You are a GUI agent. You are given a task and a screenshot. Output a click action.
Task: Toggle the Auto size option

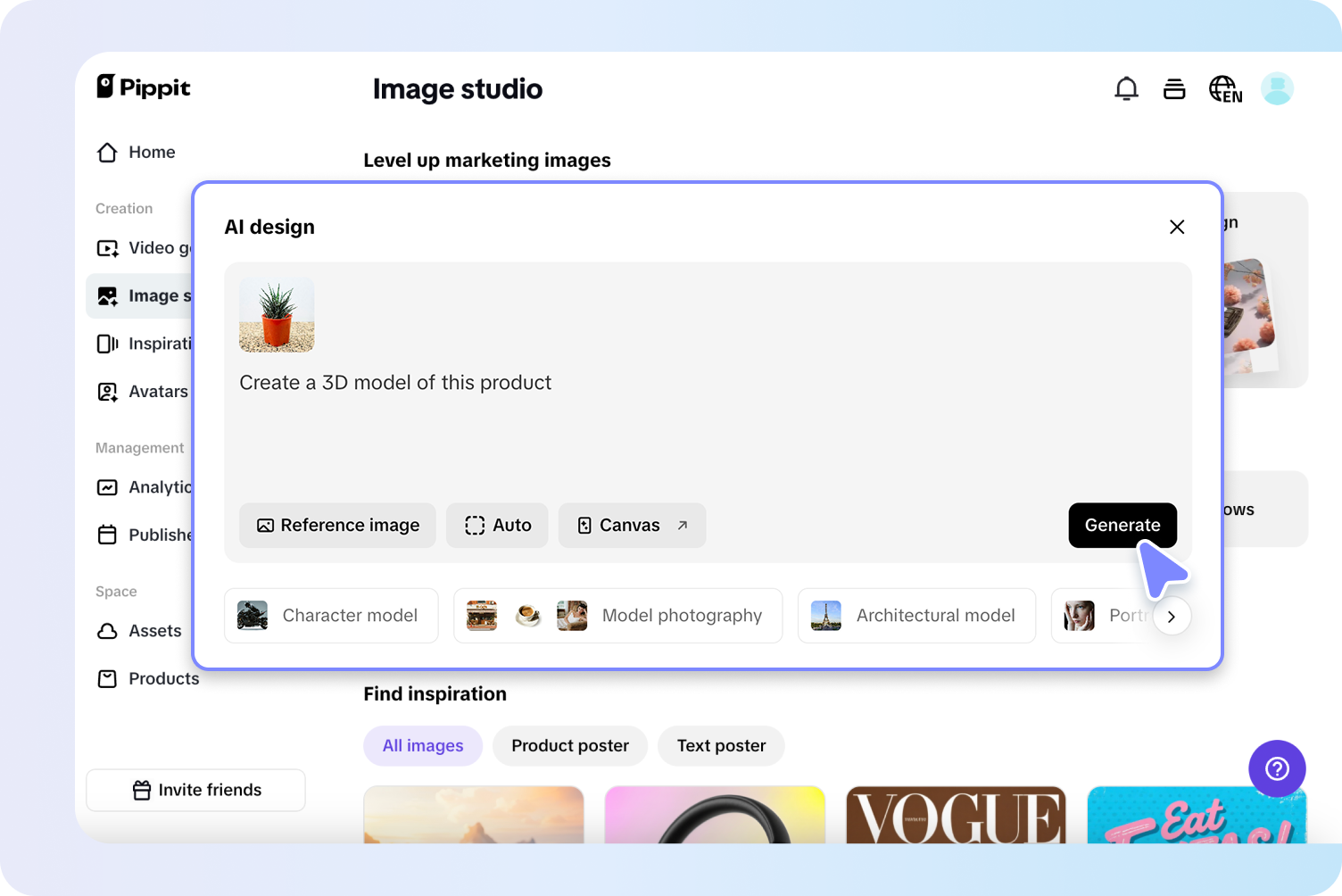point(497,525)
